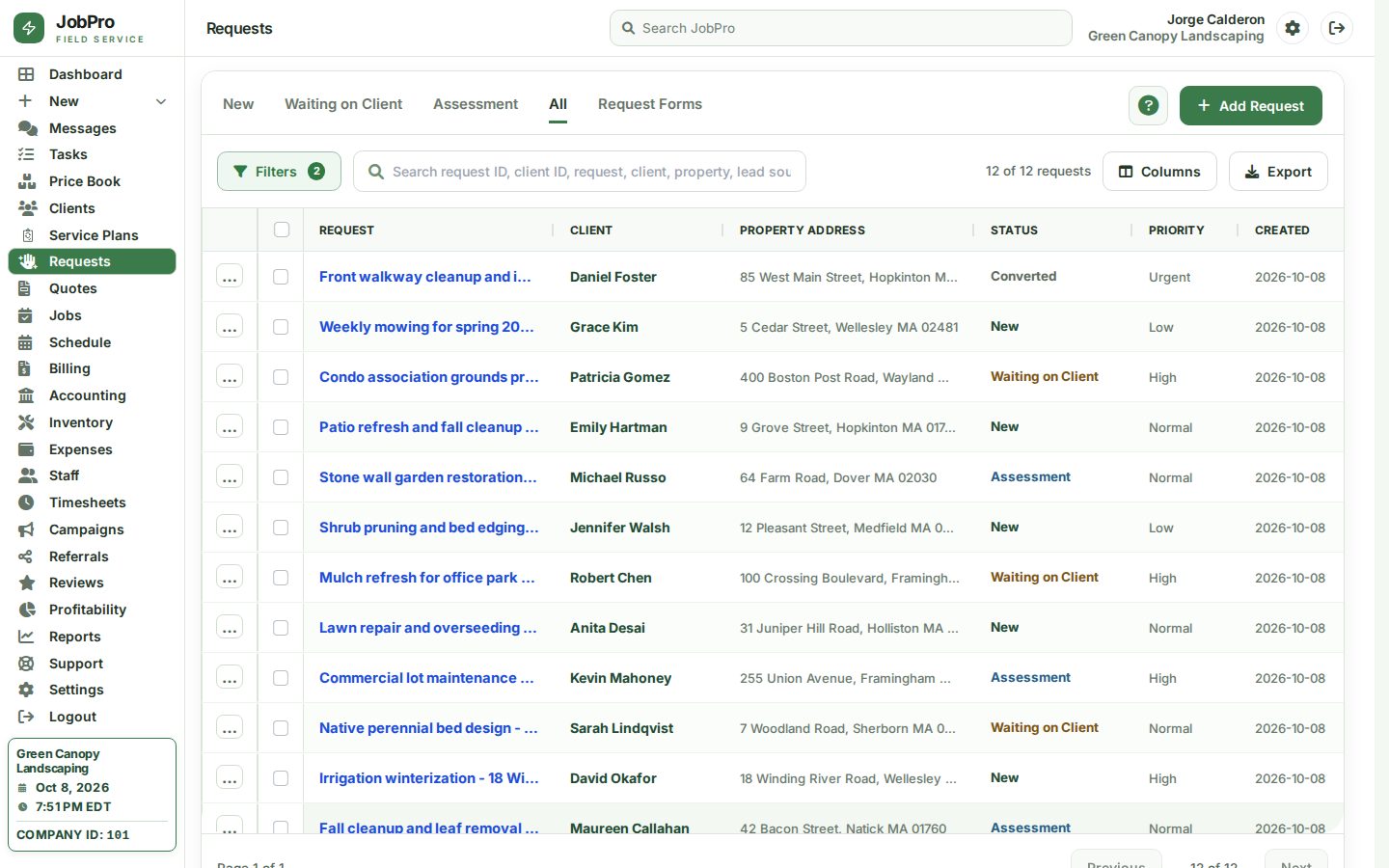This screenshot has width=1389, height=868.
Task: Sort by the Status column header
Action: coord(1014,231)
